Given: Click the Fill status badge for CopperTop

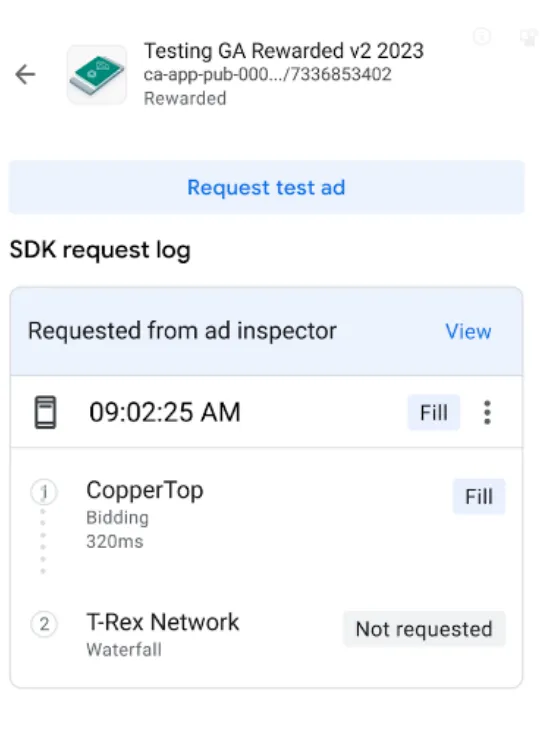Looking at the screenshot, I should click(x=479, y=496).
